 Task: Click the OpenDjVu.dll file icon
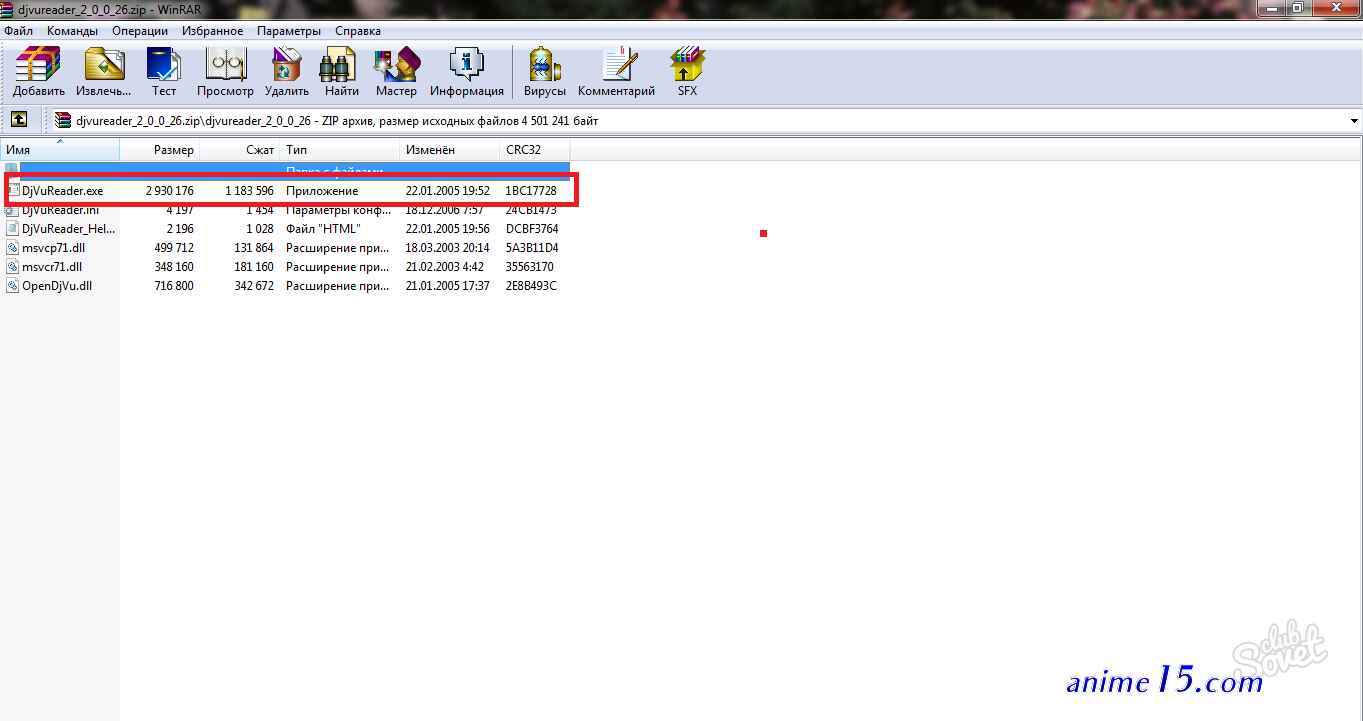point(12,286)
